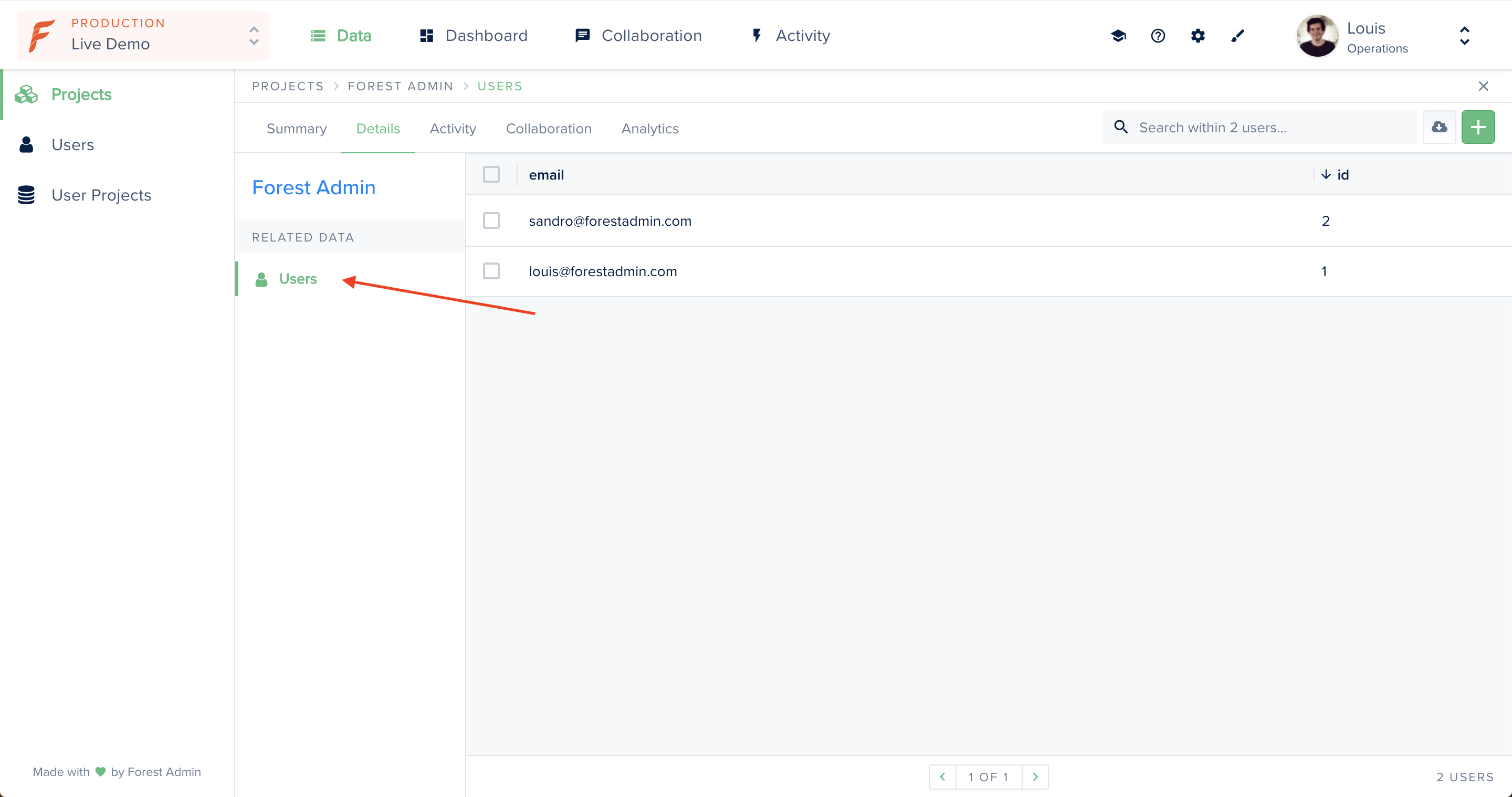
Task: Switch to the Analytics tab
Action: click(x=649, y=129)
